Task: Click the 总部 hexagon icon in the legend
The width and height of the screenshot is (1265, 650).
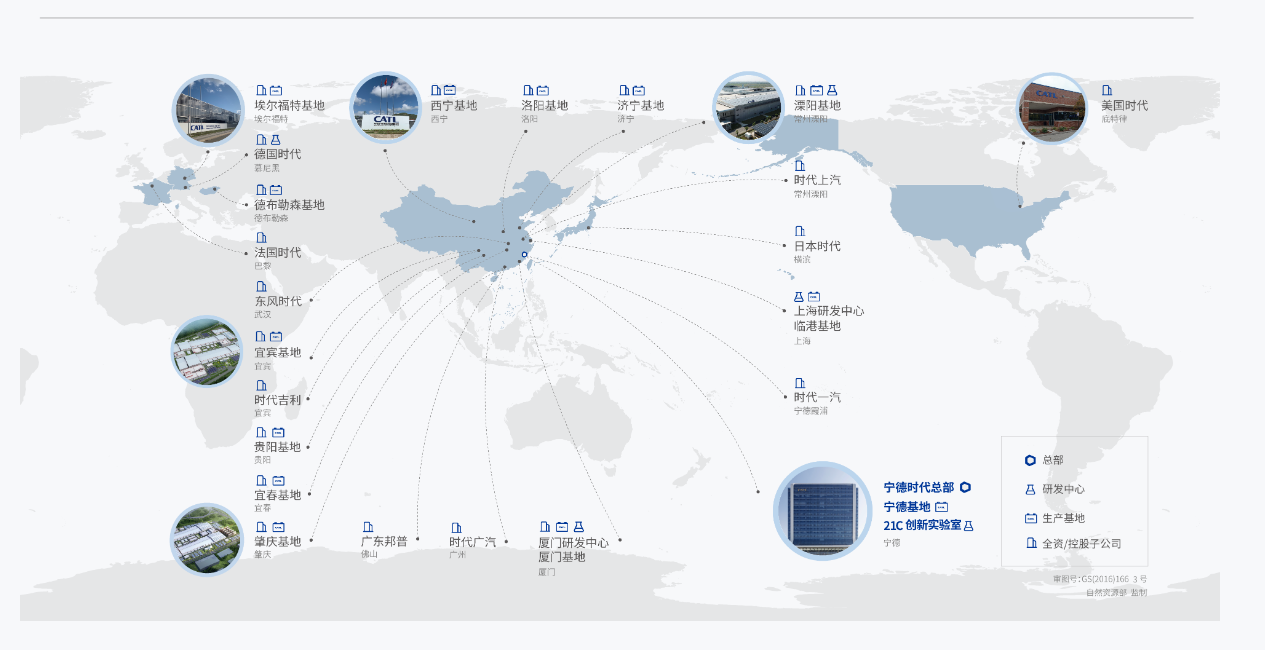Action: [1030, 460]
